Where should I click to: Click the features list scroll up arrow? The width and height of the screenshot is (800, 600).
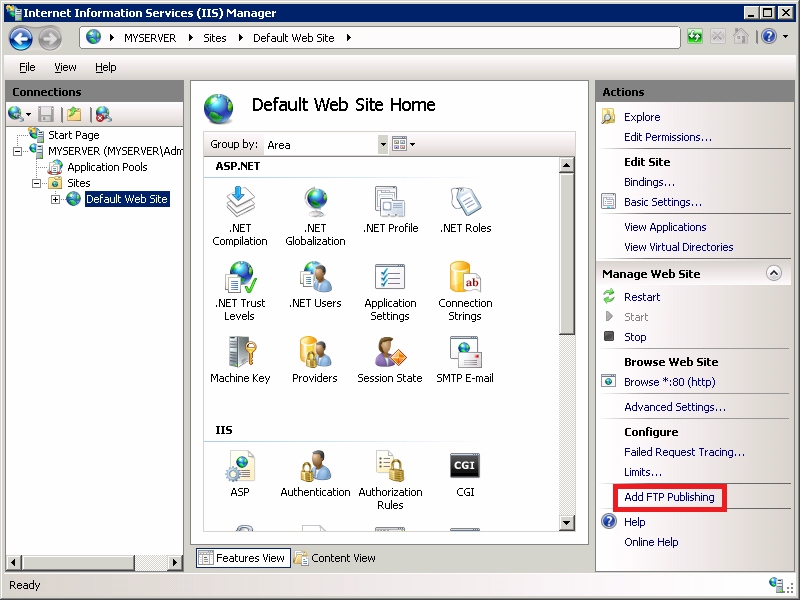coord(567,165)
